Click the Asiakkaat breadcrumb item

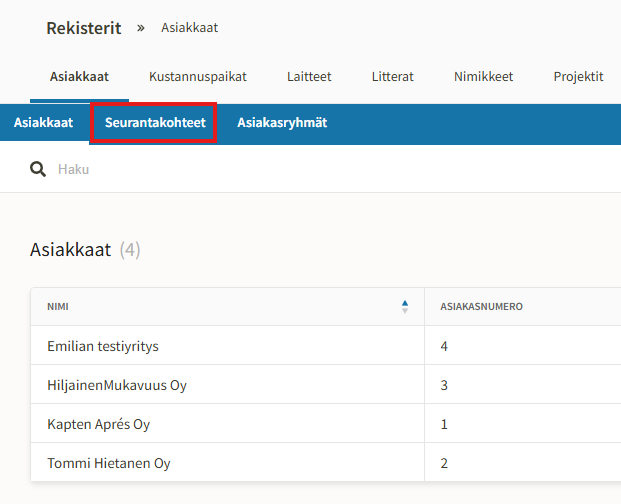tap(189, 28)
